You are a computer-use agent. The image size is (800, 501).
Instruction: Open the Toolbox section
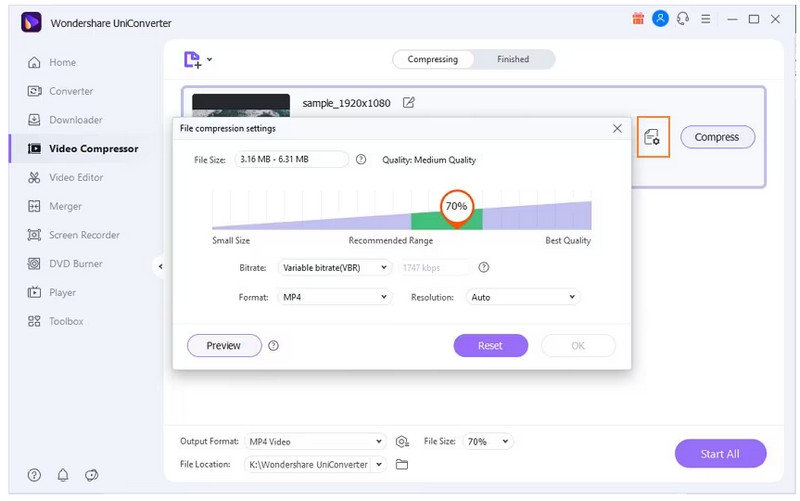pos(55,321)
